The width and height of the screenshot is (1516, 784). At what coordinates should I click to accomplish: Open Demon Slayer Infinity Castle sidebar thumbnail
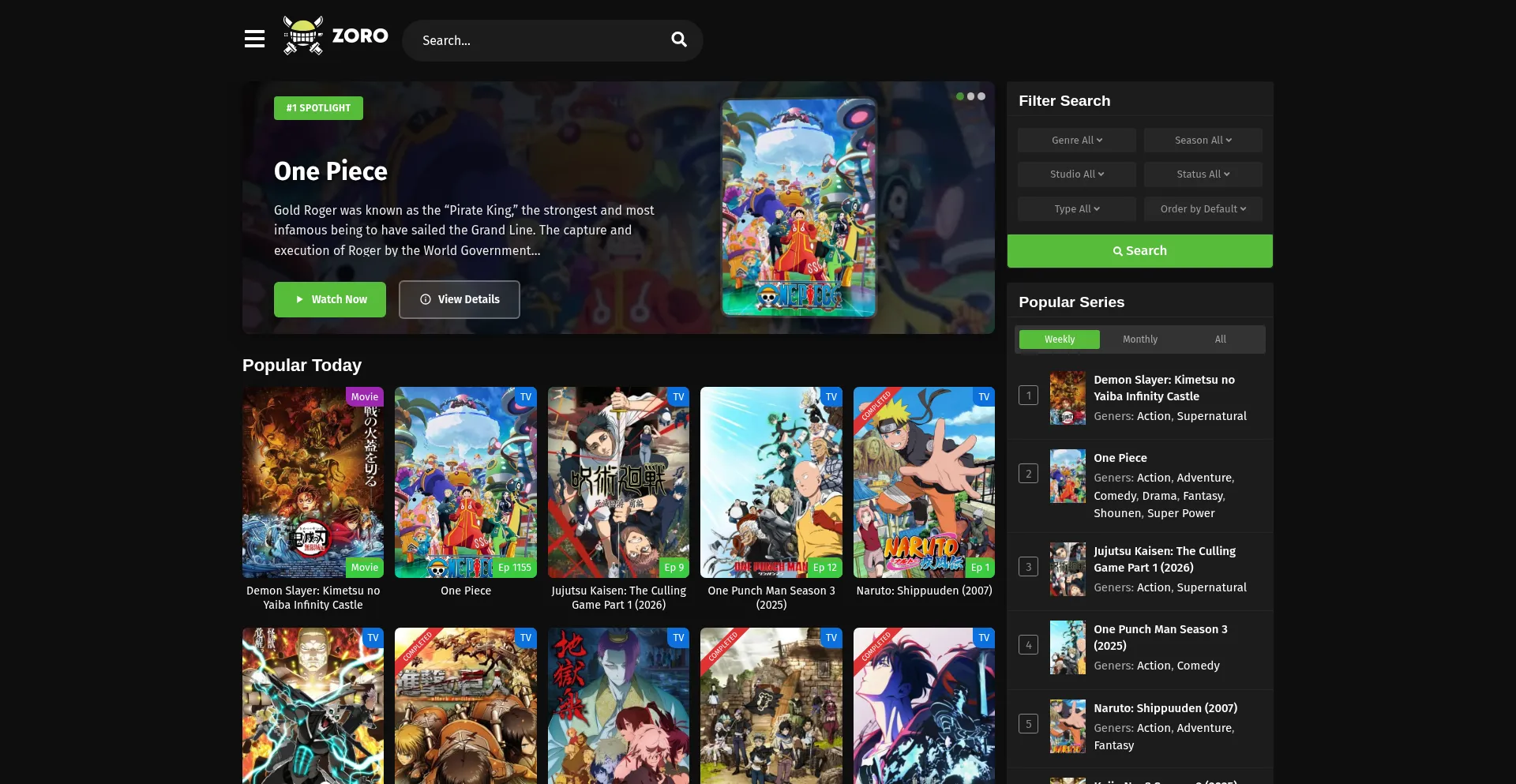tap(1068, 398)
